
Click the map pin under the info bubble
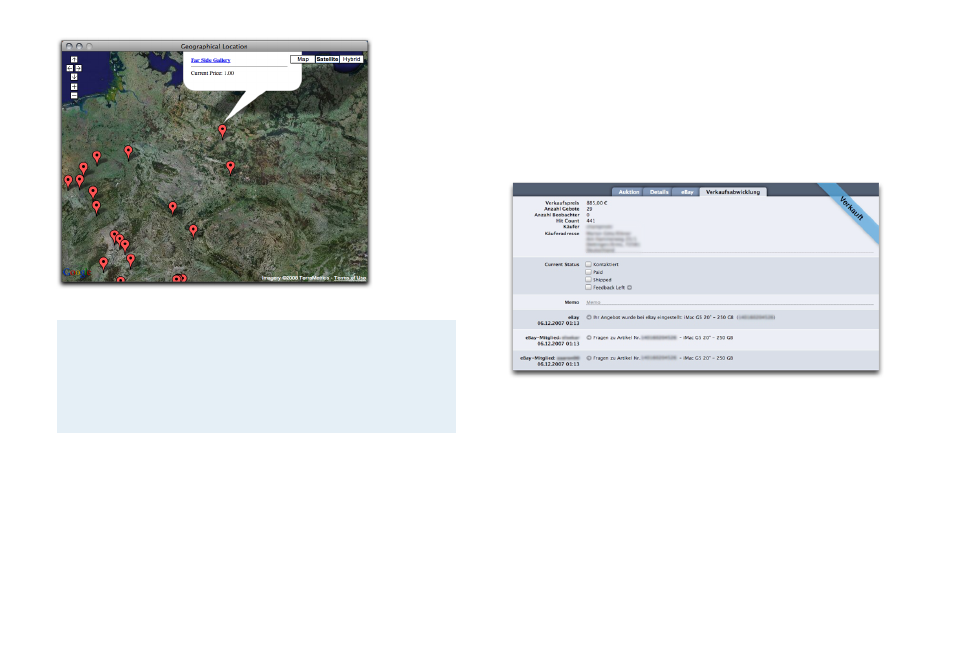223,131
